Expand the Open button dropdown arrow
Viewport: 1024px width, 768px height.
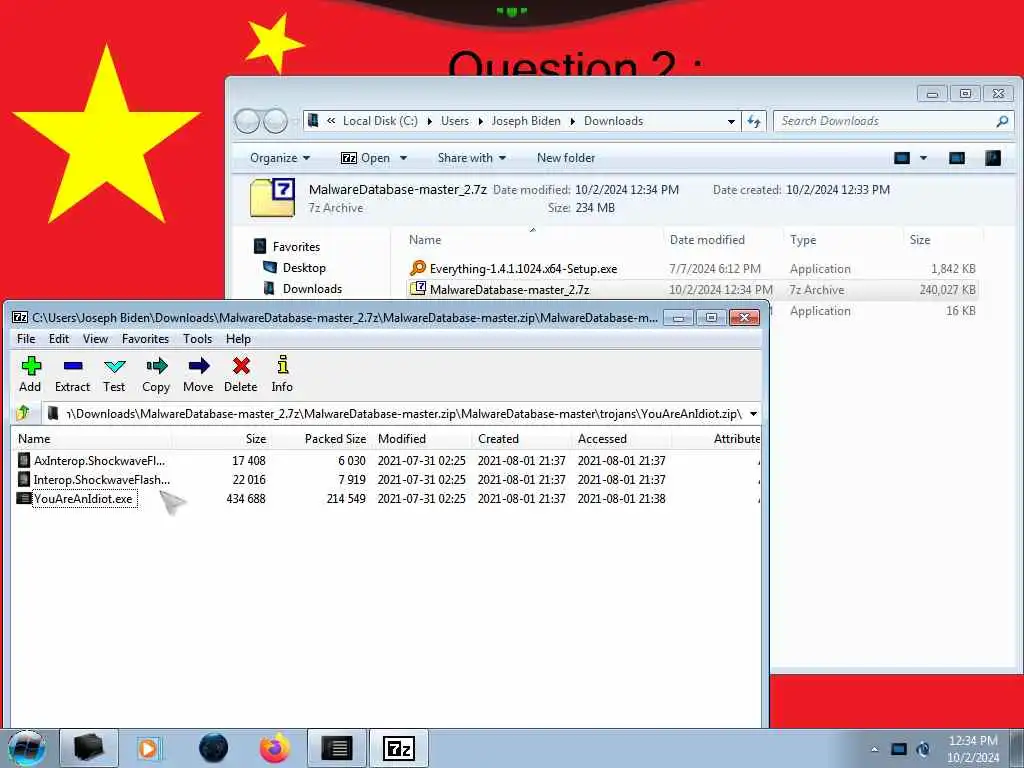pos(403,158)
